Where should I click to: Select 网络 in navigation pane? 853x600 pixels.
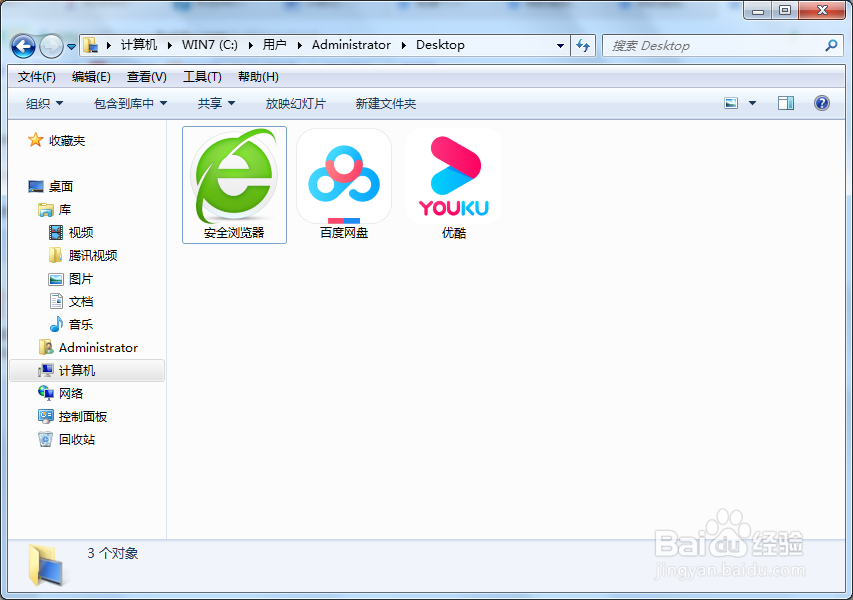(x=71, y=393)
